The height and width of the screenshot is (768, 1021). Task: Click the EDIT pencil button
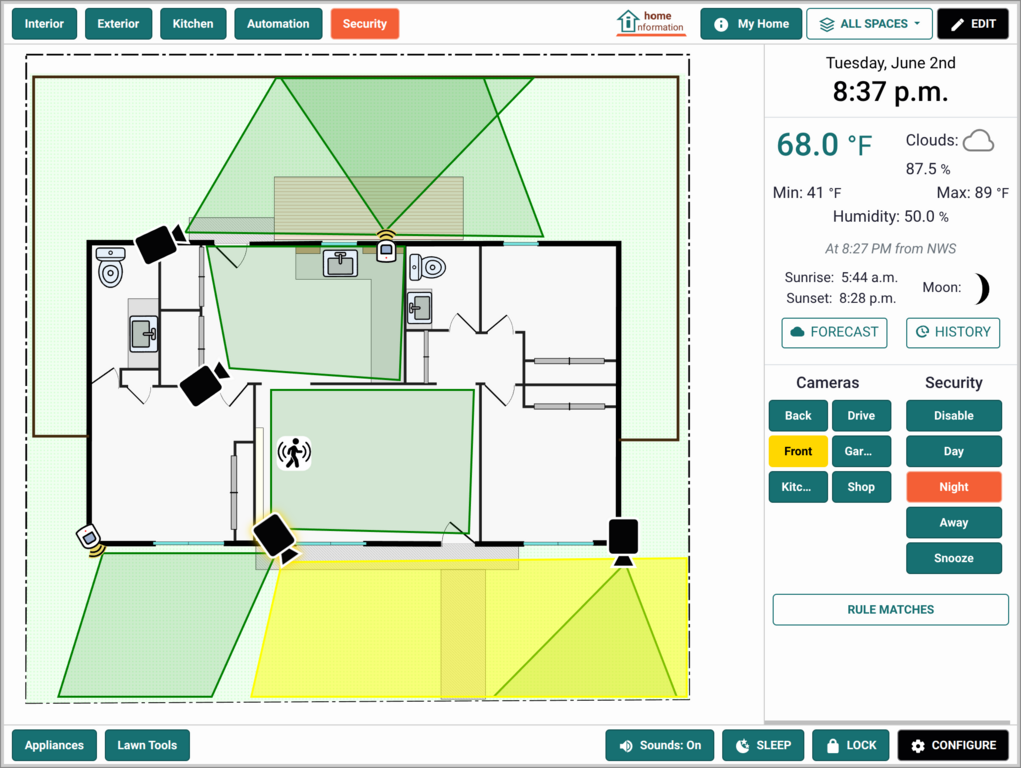(x=973, y=24)
